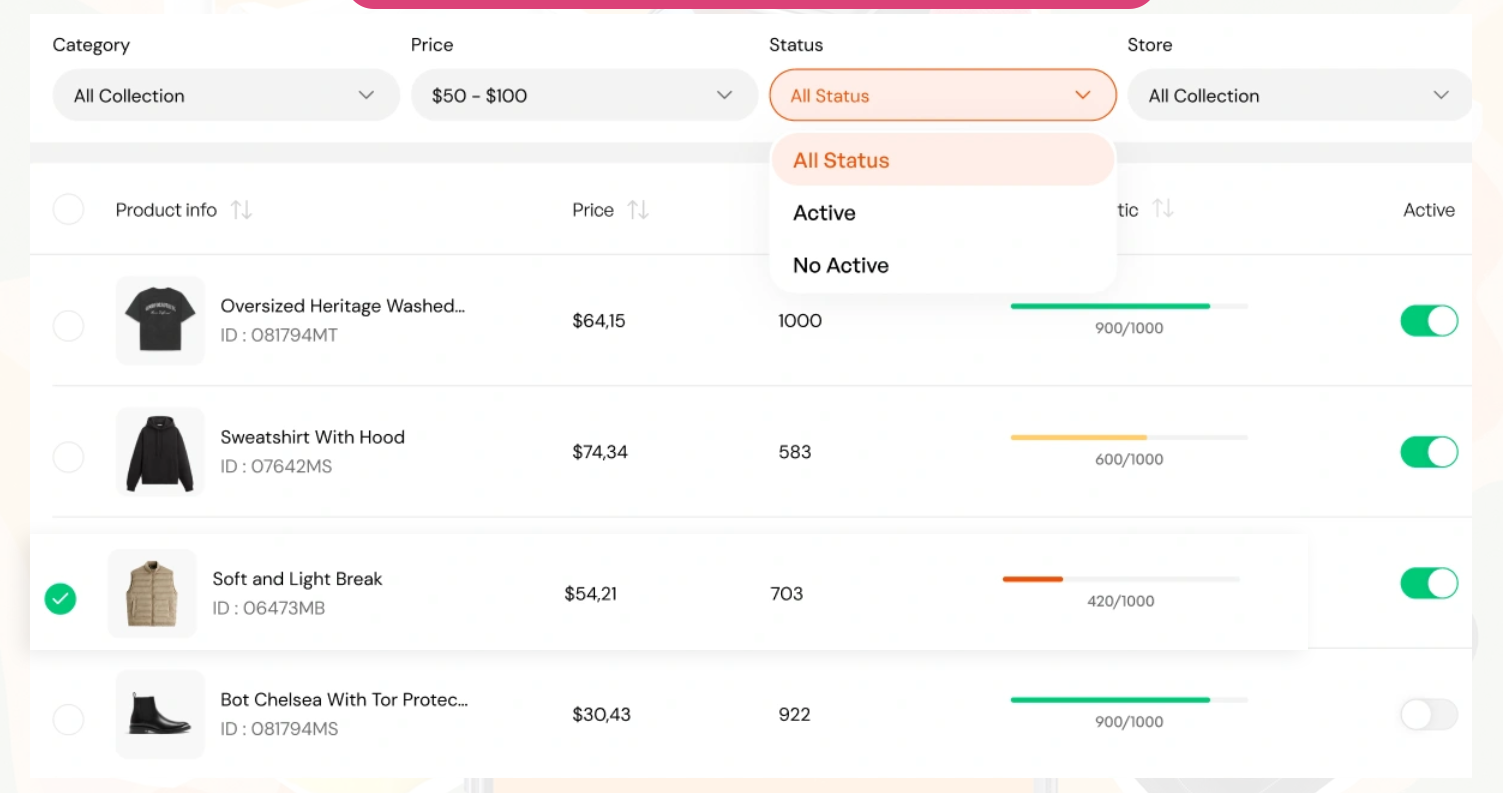Select the Sweatshirt With Hood row checkbox
Screen dimensions: 1503x793
click(68, 457)
